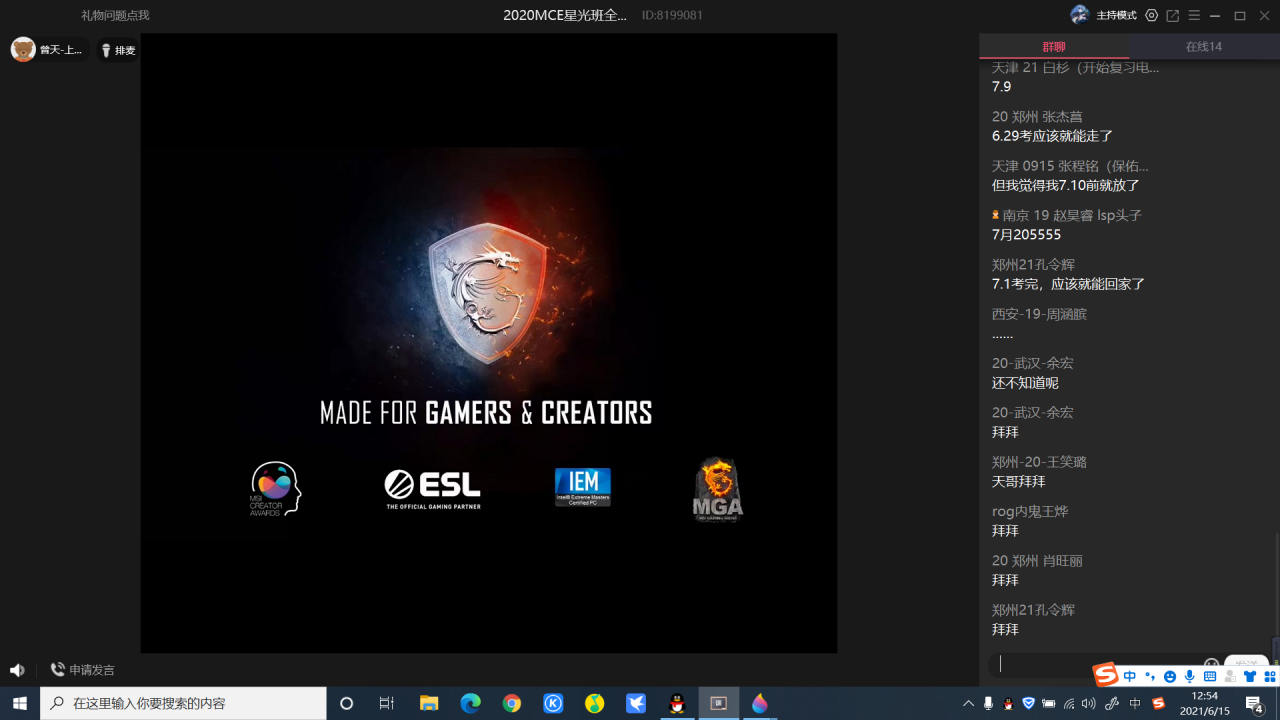Open Cortana circle on taskbar

[347, 703]
